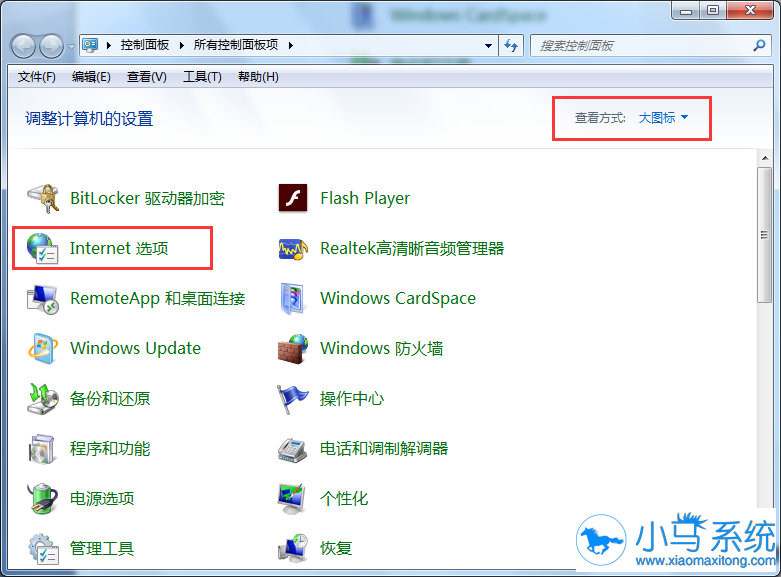Click the search magnifier icon

click(x=759, y=45)
